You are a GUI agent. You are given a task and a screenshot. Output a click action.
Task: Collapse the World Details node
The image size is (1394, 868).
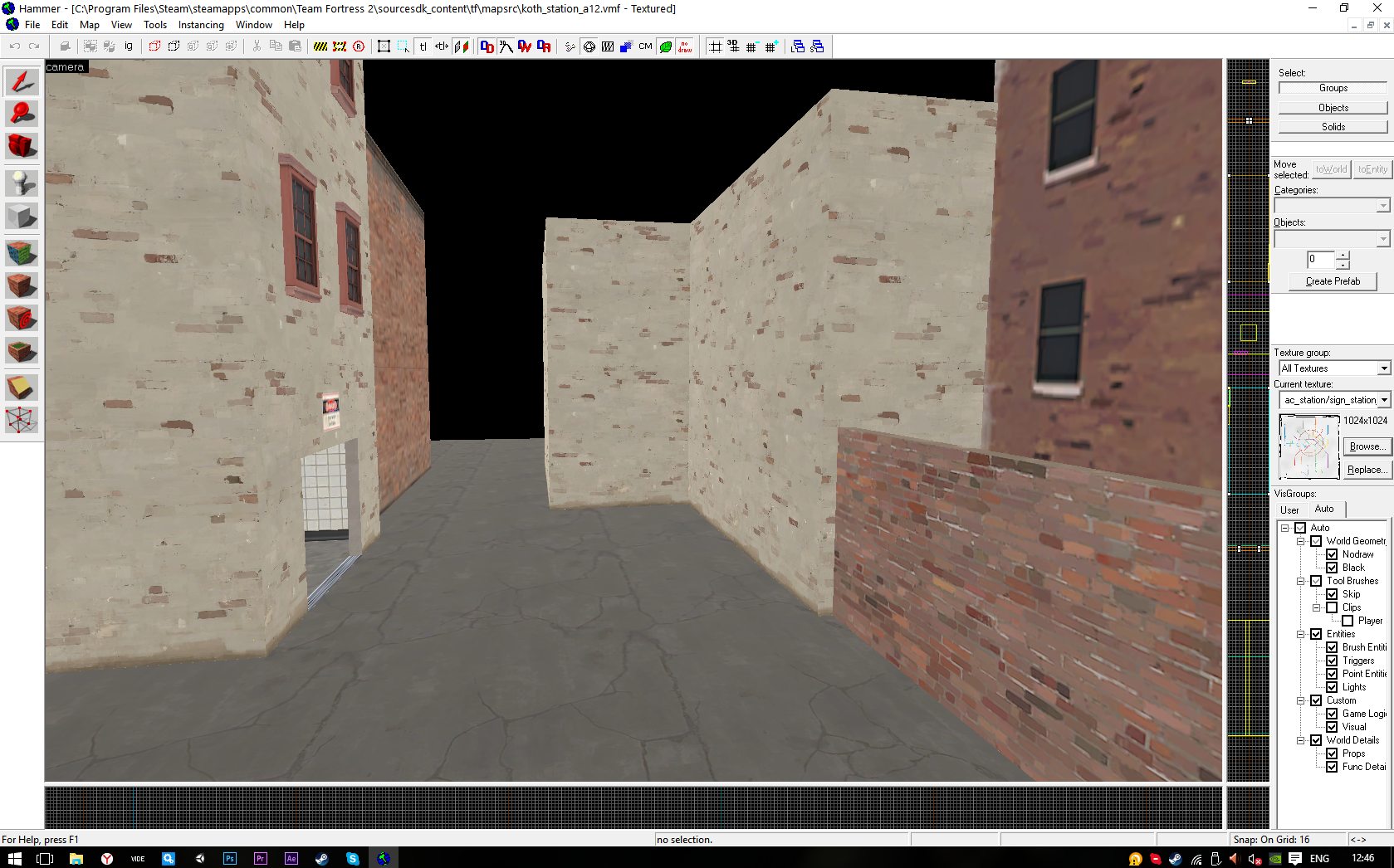point(1300,740)
